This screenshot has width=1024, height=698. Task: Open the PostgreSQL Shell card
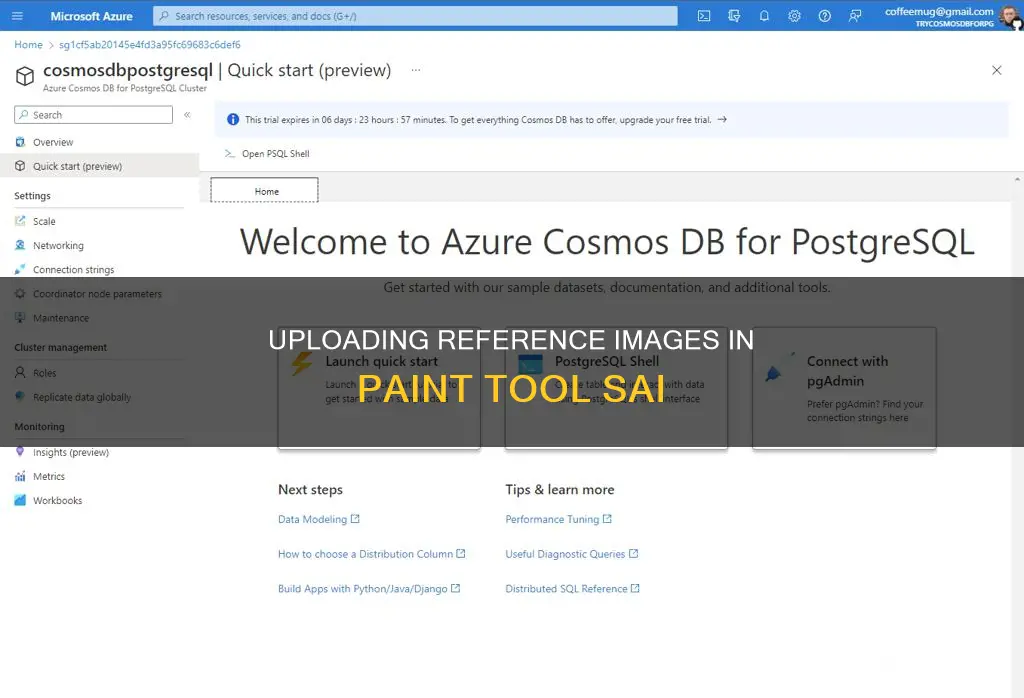[616, 388]
